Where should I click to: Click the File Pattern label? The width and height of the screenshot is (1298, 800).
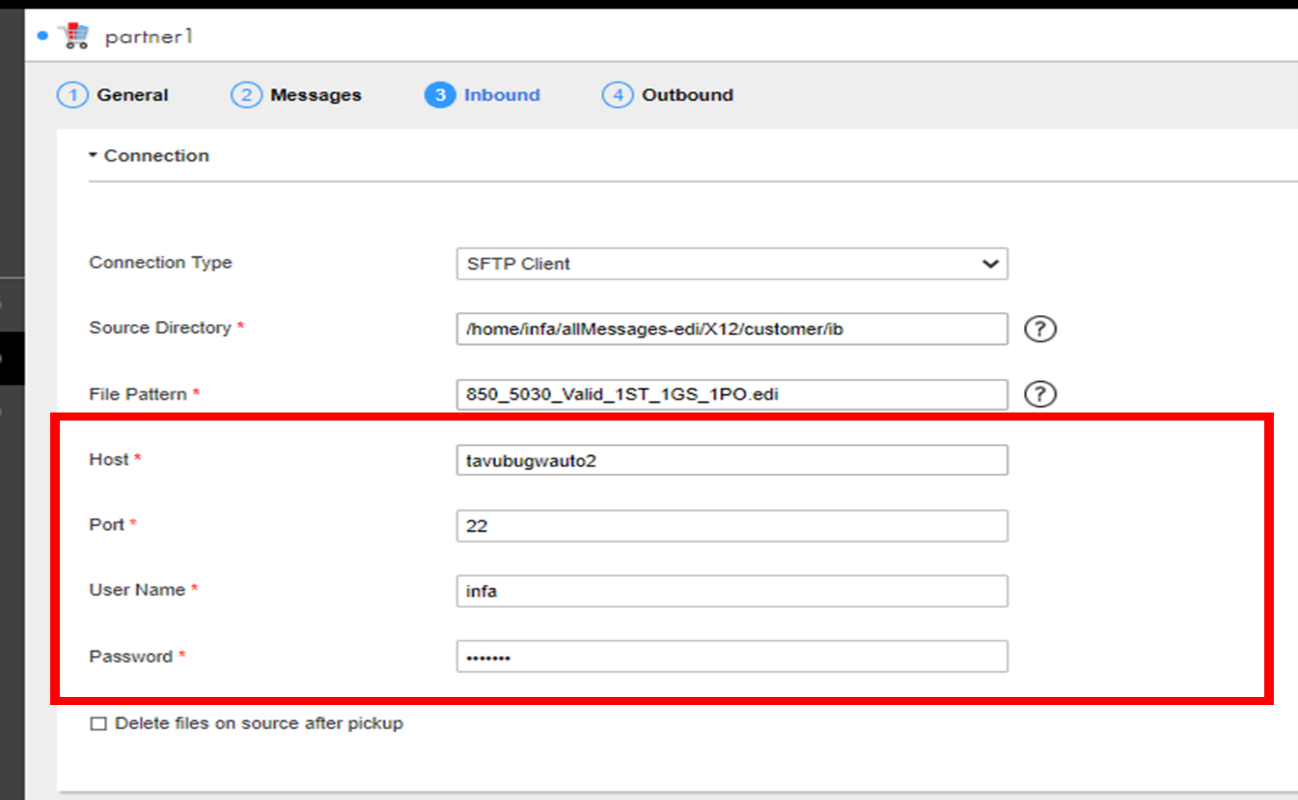(x=138, y=394)
